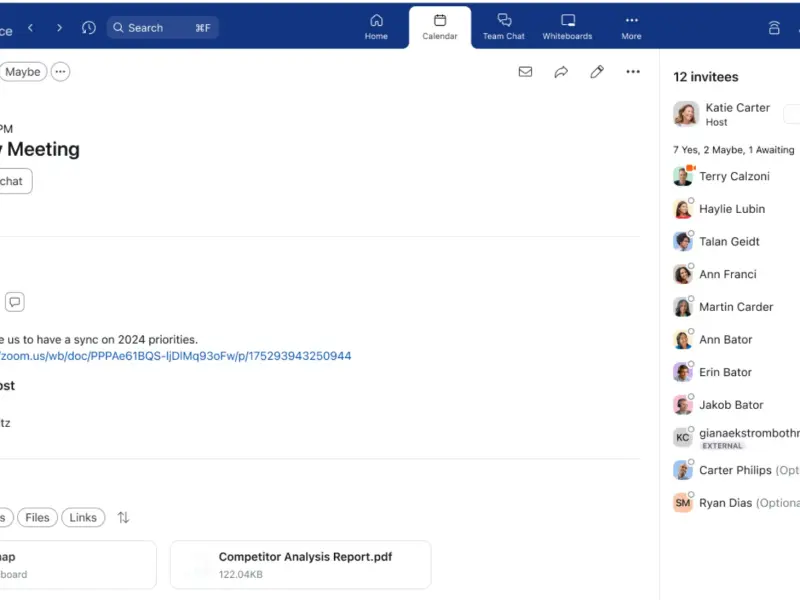
Task: Click the share forward arrow icon
Action: pos(561,71)
